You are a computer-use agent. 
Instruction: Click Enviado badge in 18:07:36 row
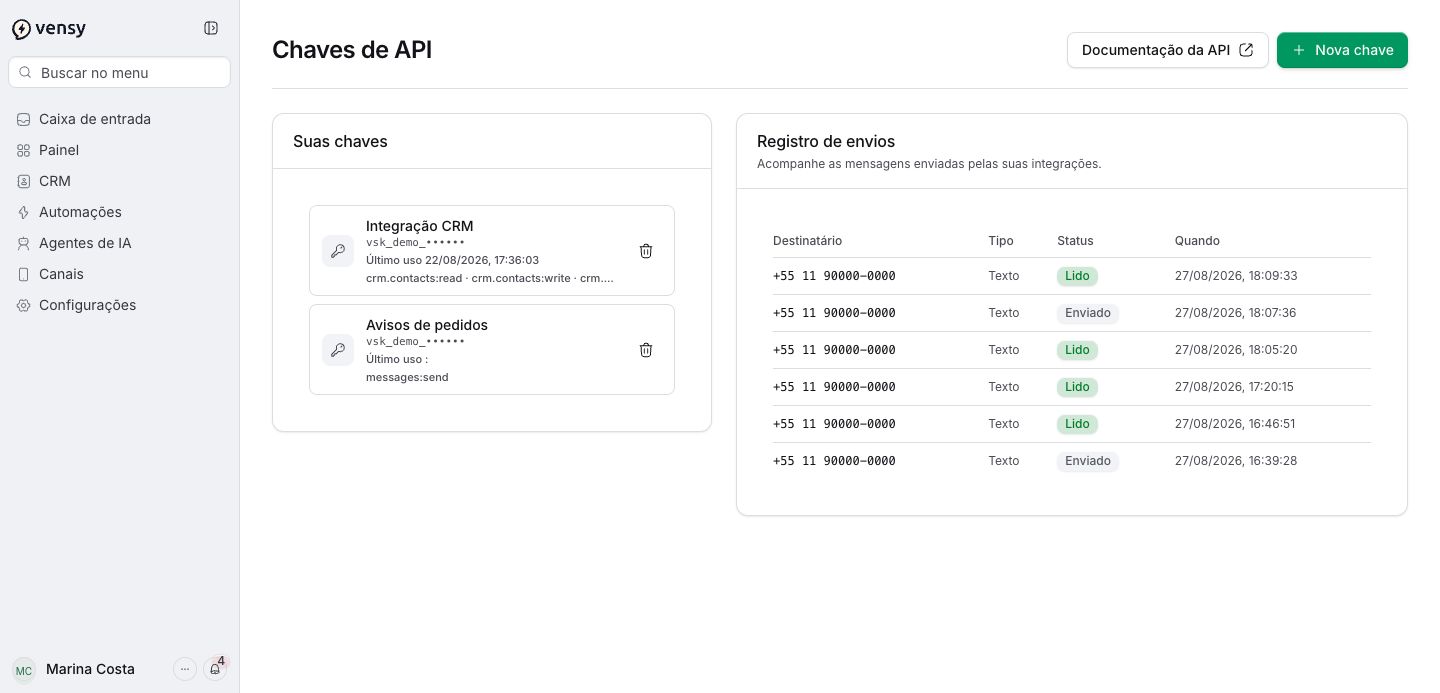1088,313
